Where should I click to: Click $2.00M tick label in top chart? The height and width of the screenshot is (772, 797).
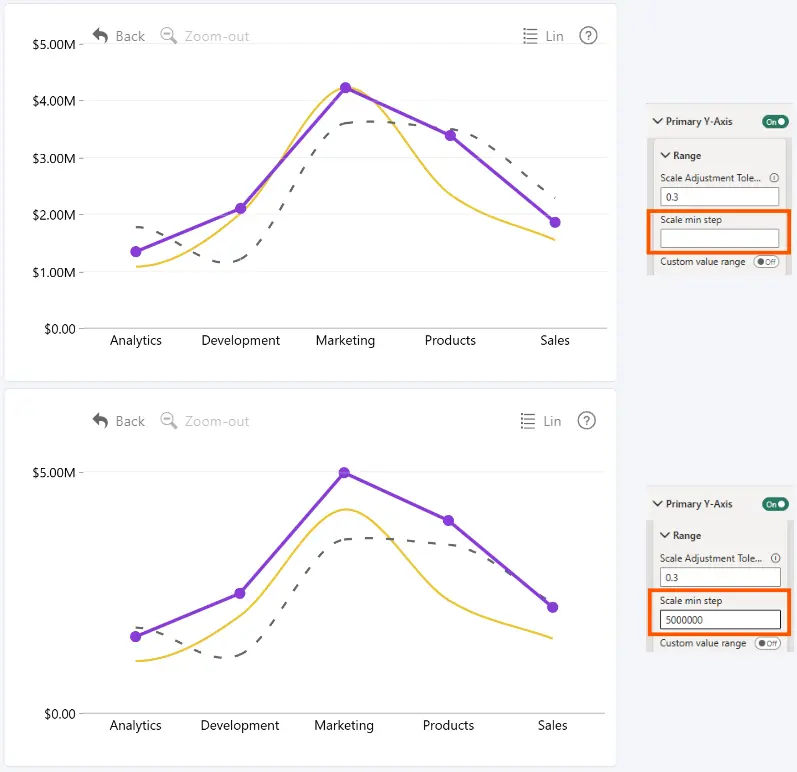[x=54, y=215]
